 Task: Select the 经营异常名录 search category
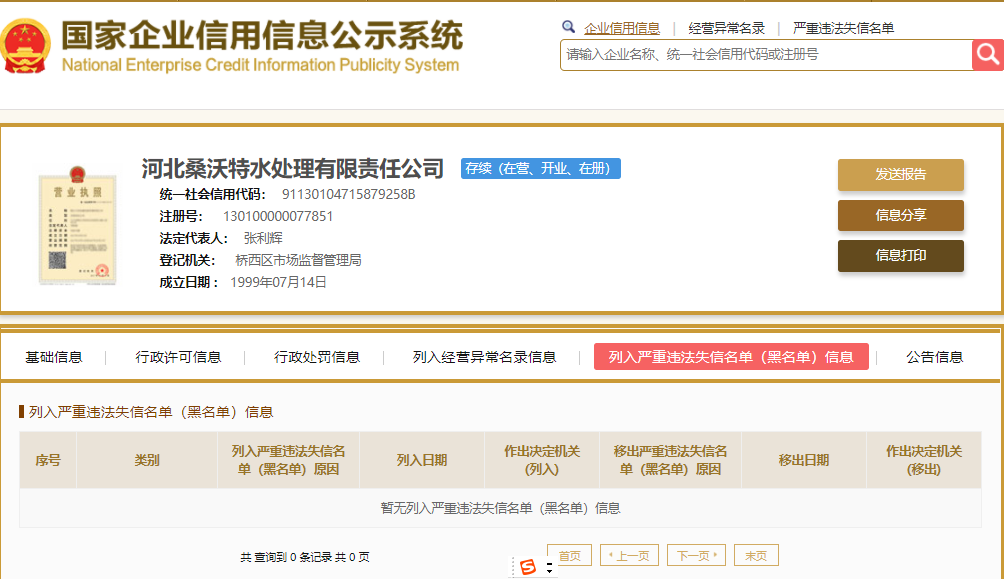(727, 28)
